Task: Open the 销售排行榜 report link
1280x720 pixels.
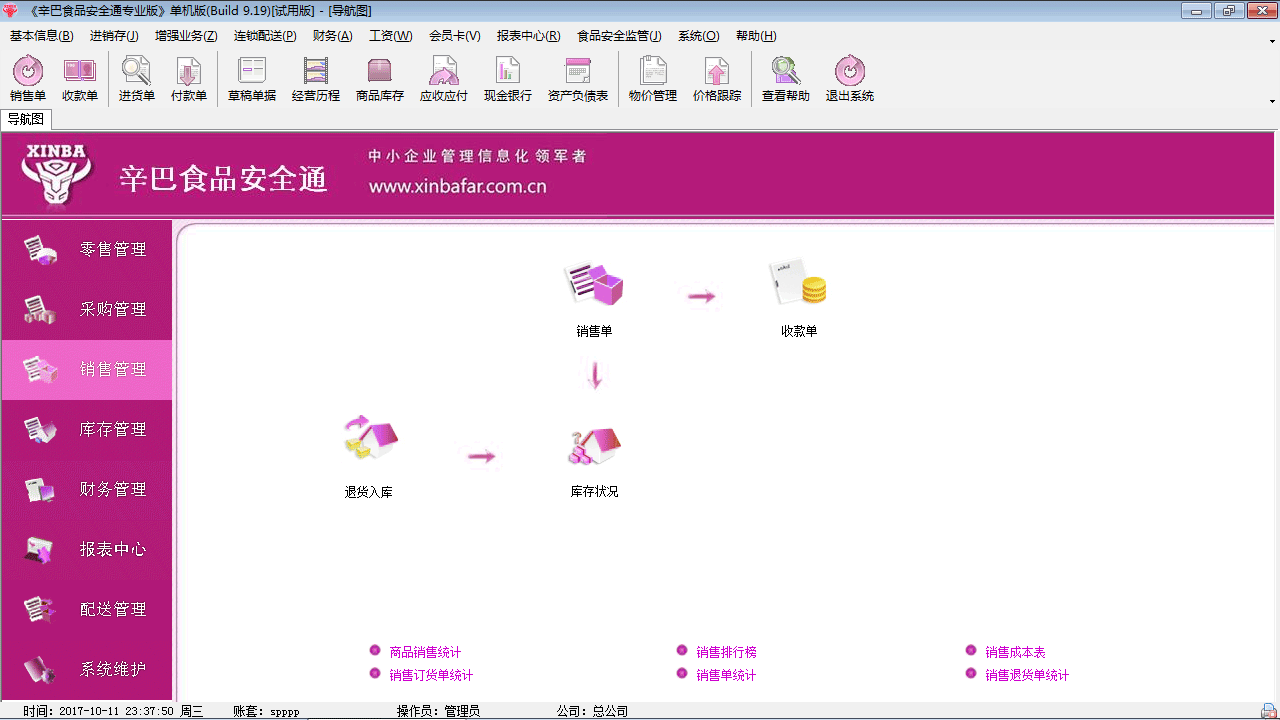Action: click(726, 652)
